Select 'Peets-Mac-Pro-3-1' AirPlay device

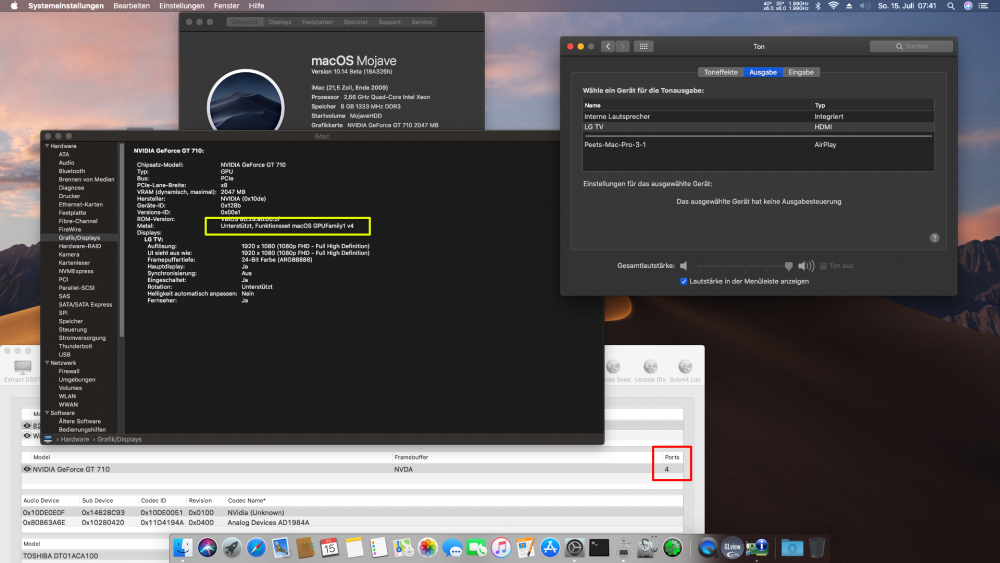coord(758,145)
